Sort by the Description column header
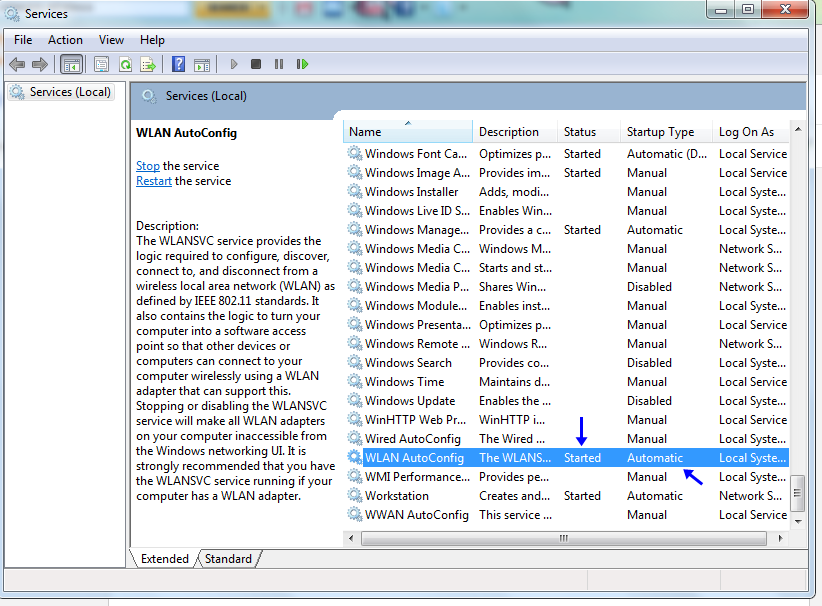The image size is (822, 606). pyautogui.click(x=515, y=132)
